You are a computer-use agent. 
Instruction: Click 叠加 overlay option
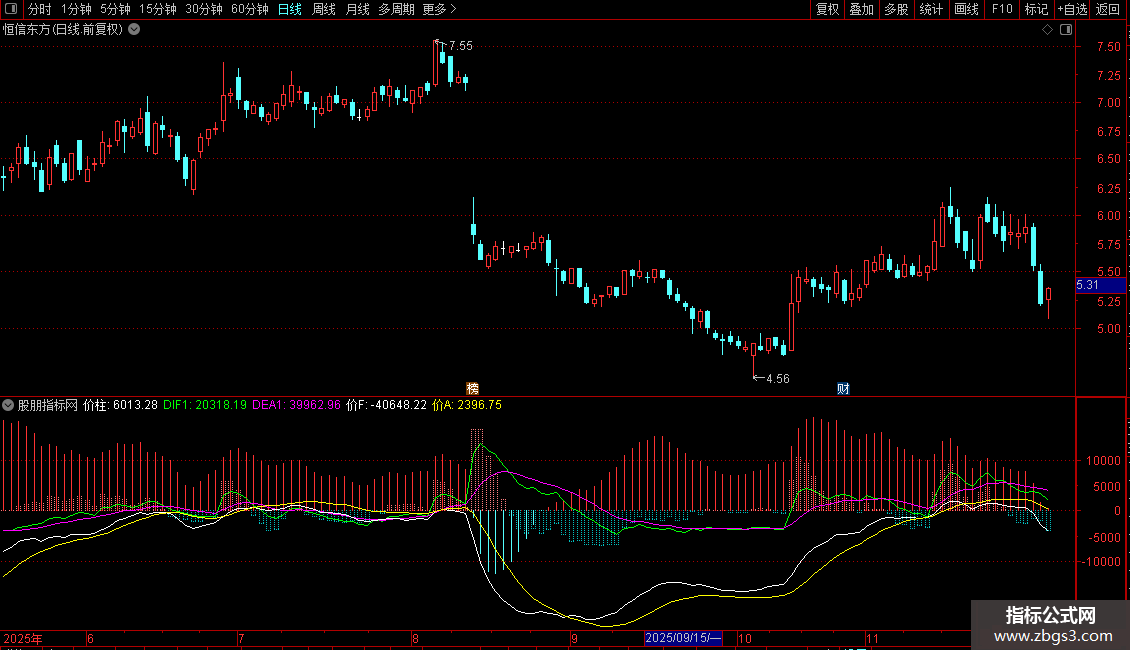[x=861, y=9]
